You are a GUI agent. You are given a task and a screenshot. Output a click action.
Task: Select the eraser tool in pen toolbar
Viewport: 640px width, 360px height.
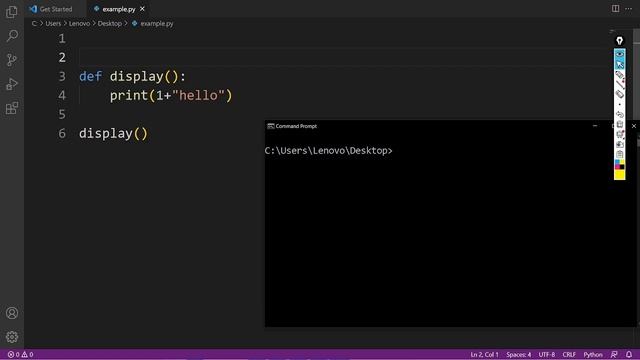pyautogui.click(x=620, y=94)
